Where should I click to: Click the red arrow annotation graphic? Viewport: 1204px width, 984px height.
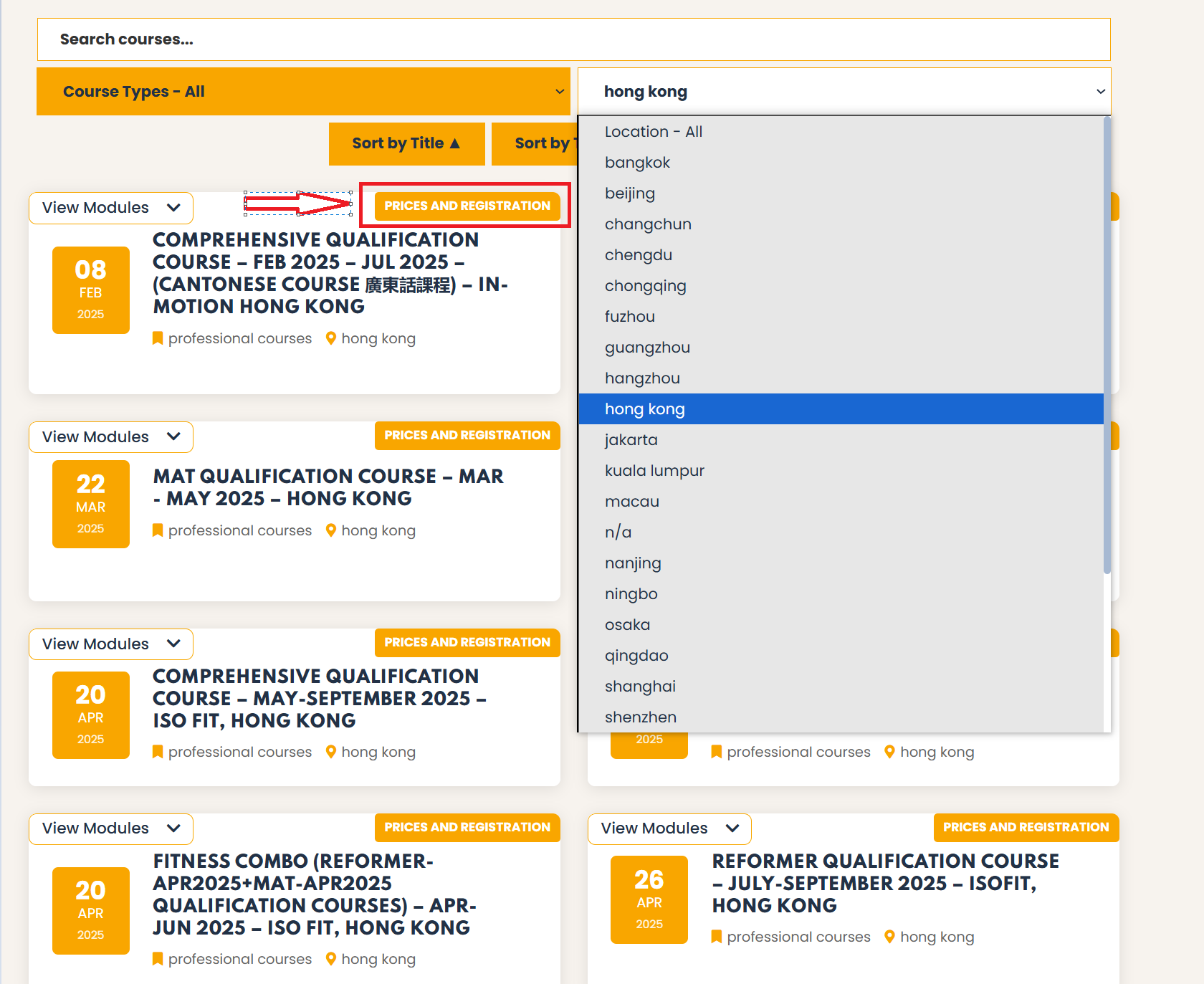298,204
